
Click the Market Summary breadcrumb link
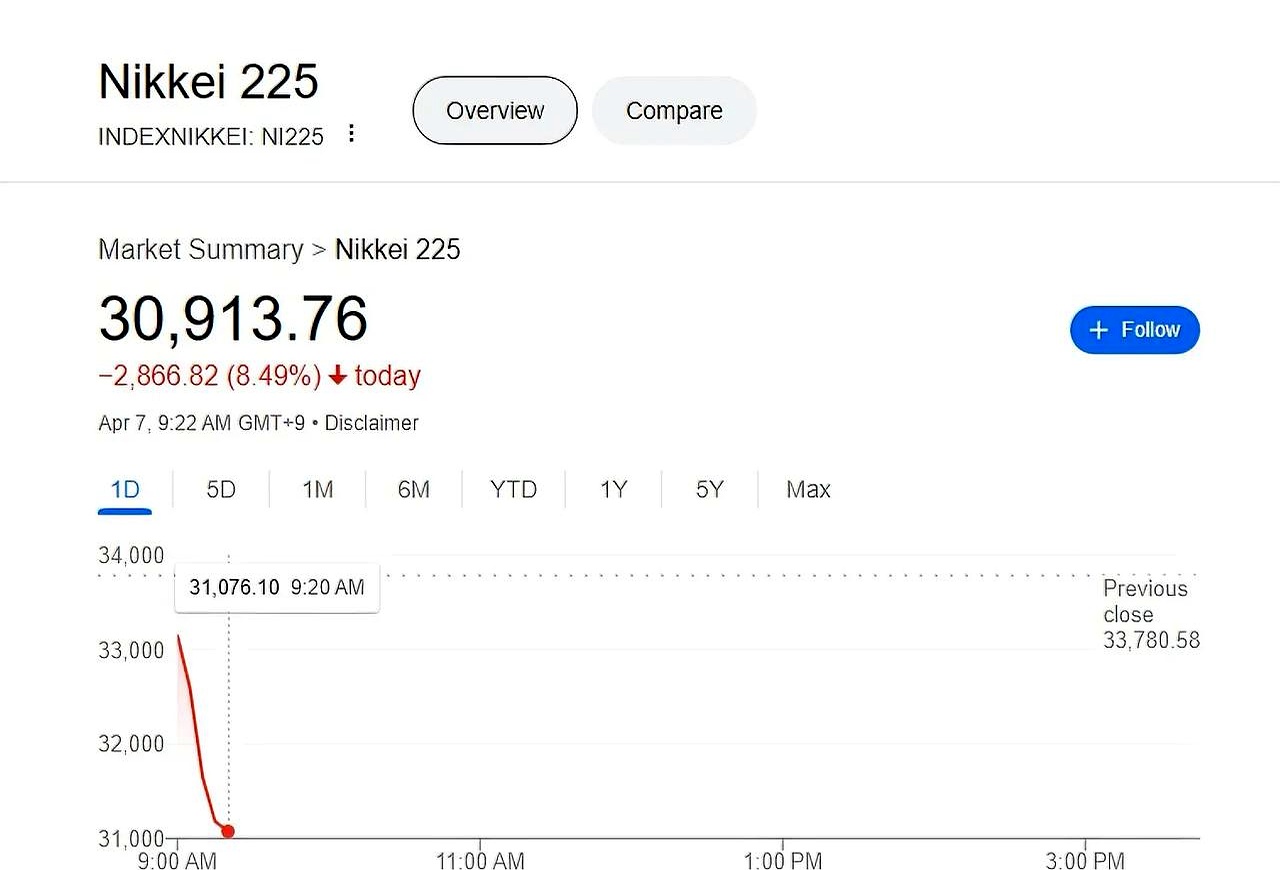pos(200,249)
